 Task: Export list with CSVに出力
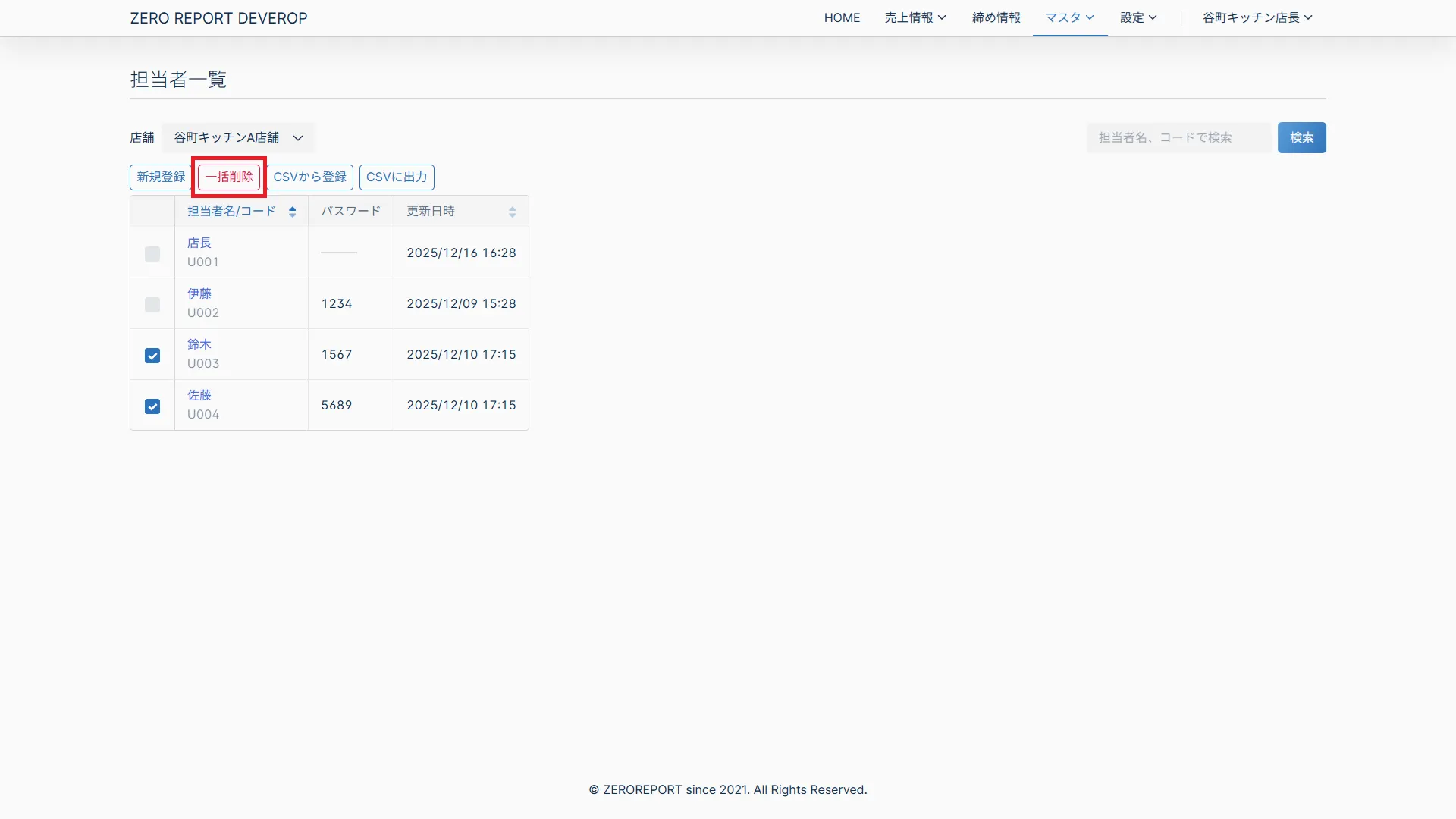[396, 177]
